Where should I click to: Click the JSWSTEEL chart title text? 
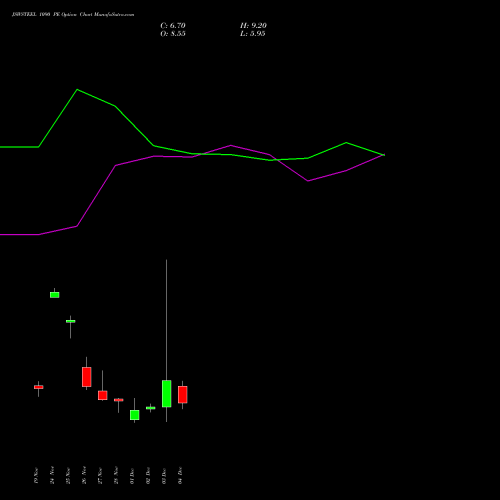click(73, 15)
